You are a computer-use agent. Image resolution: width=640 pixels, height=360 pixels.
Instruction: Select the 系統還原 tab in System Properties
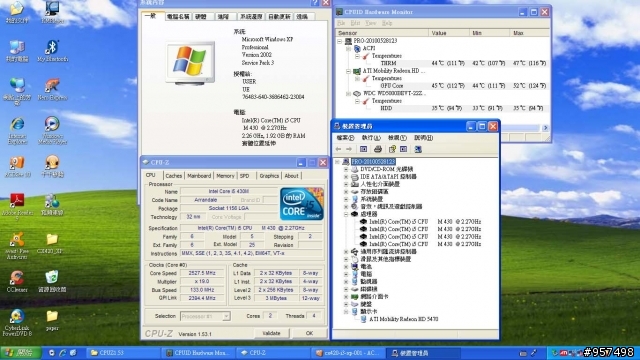(251, 17)
